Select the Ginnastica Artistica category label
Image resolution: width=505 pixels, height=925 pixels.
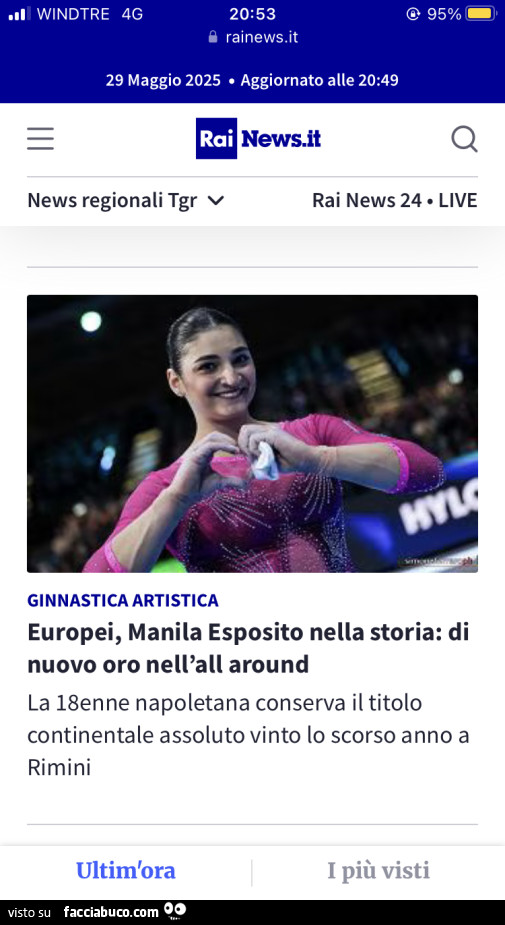coord(123,601)
